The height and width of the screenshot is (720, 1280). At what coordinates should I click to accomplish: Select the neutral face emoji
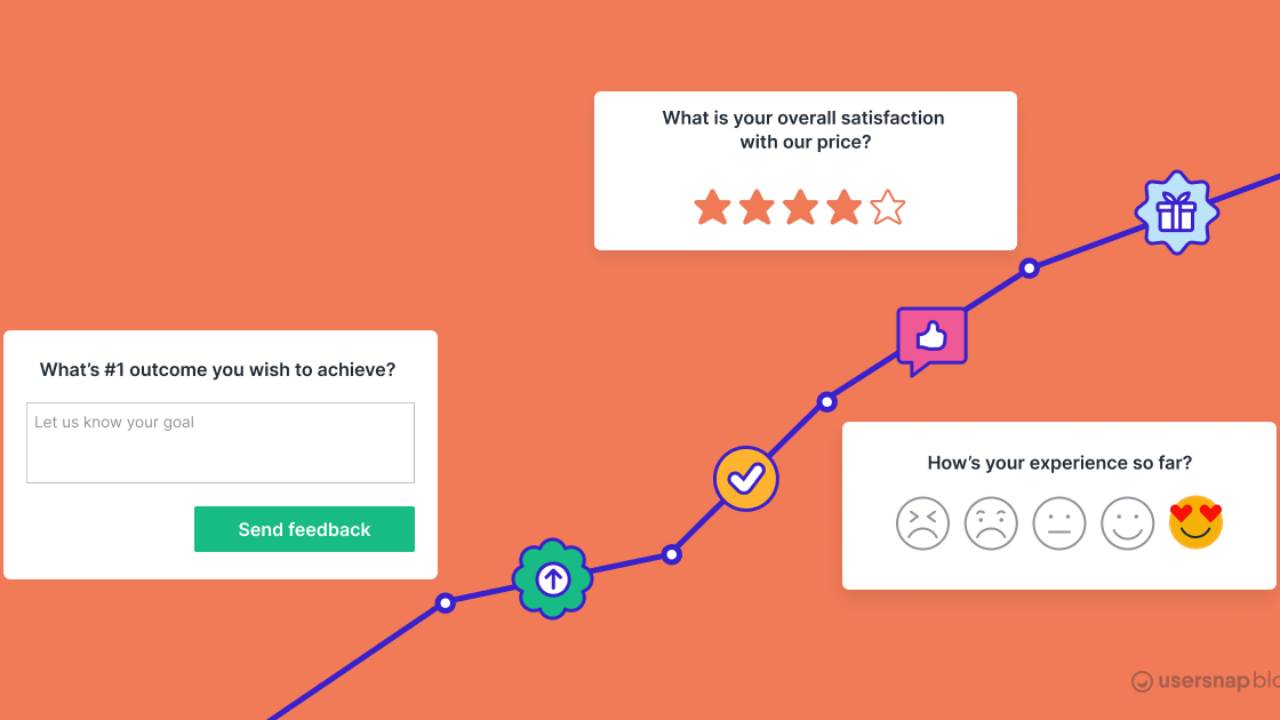click(x=1059, y=523)
